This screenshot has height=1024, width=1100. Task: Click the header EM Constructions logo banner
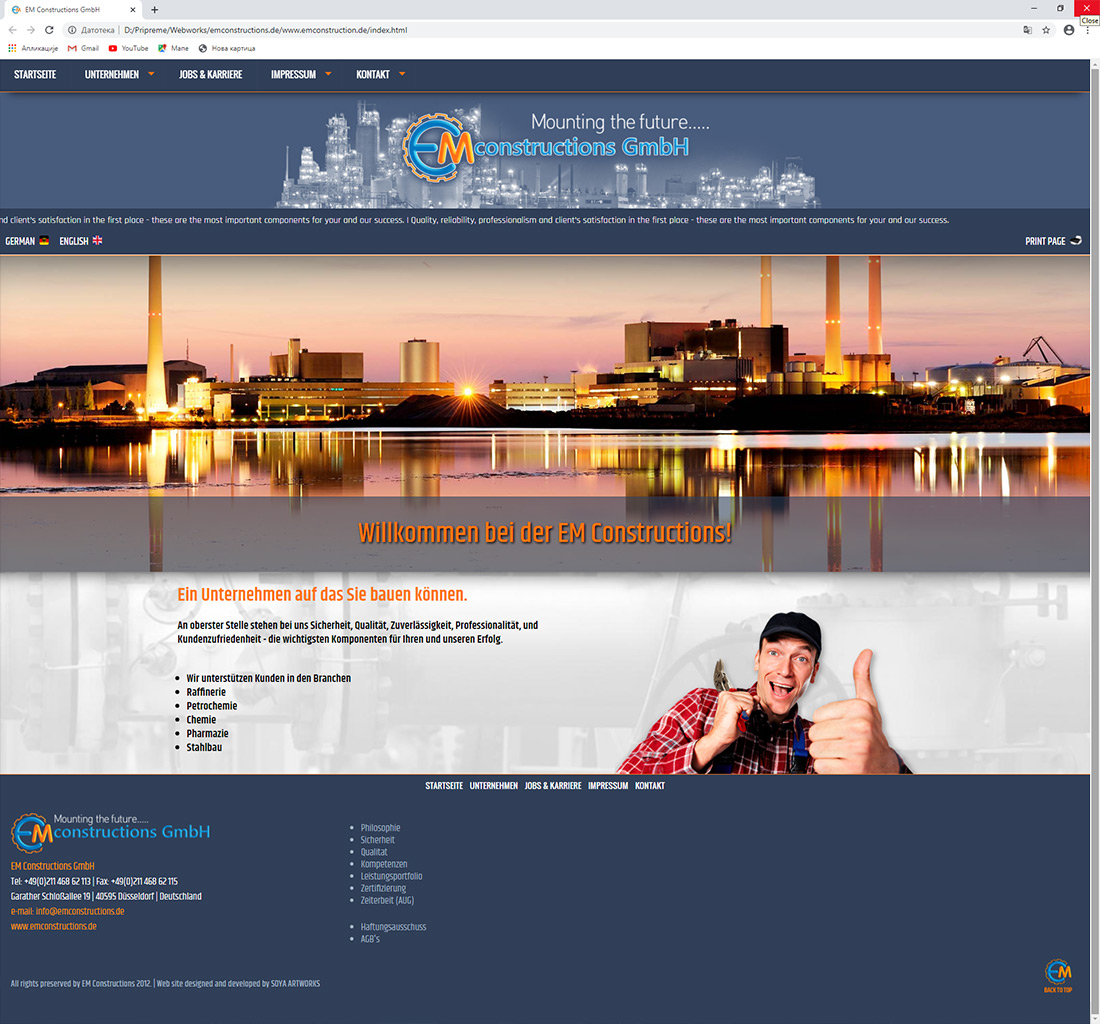click(547, 150)
